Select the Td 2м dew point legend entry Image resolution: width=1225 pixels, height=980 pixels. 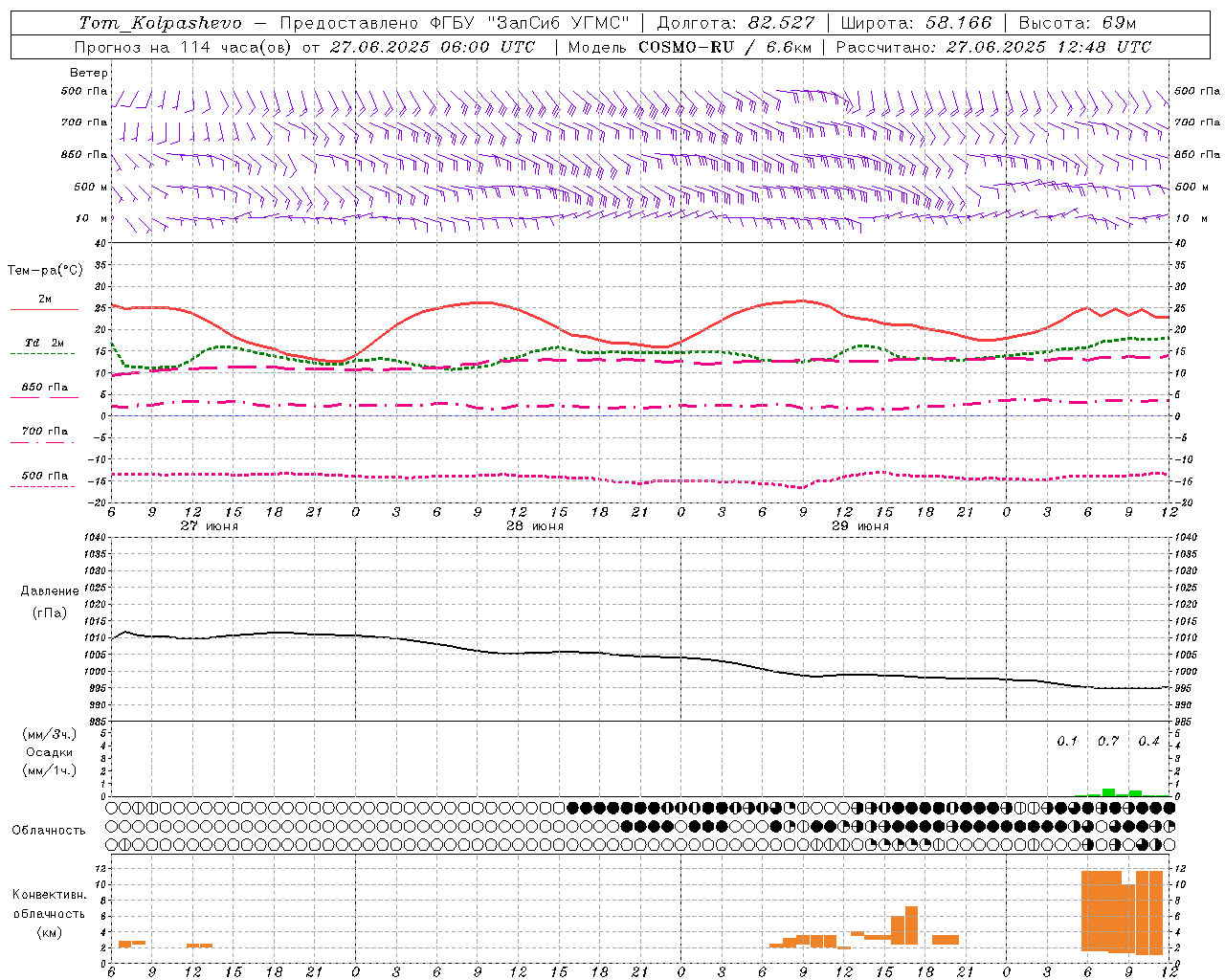click(45, 343)
